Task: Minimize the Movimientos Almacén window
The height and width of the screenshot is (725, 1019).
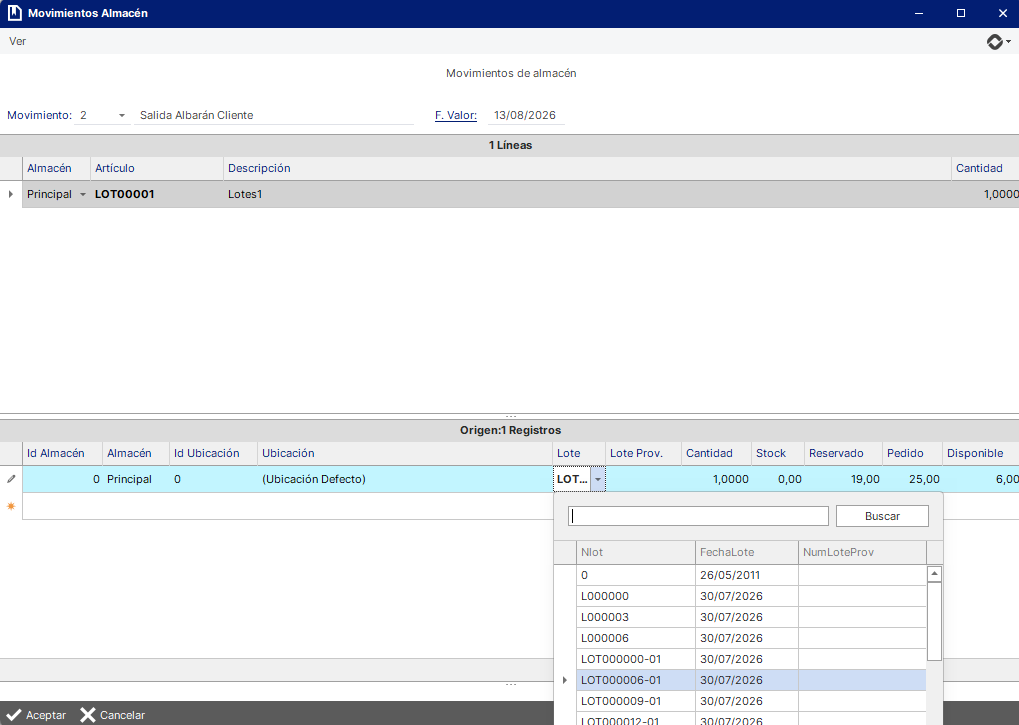Action: point(919,13)
